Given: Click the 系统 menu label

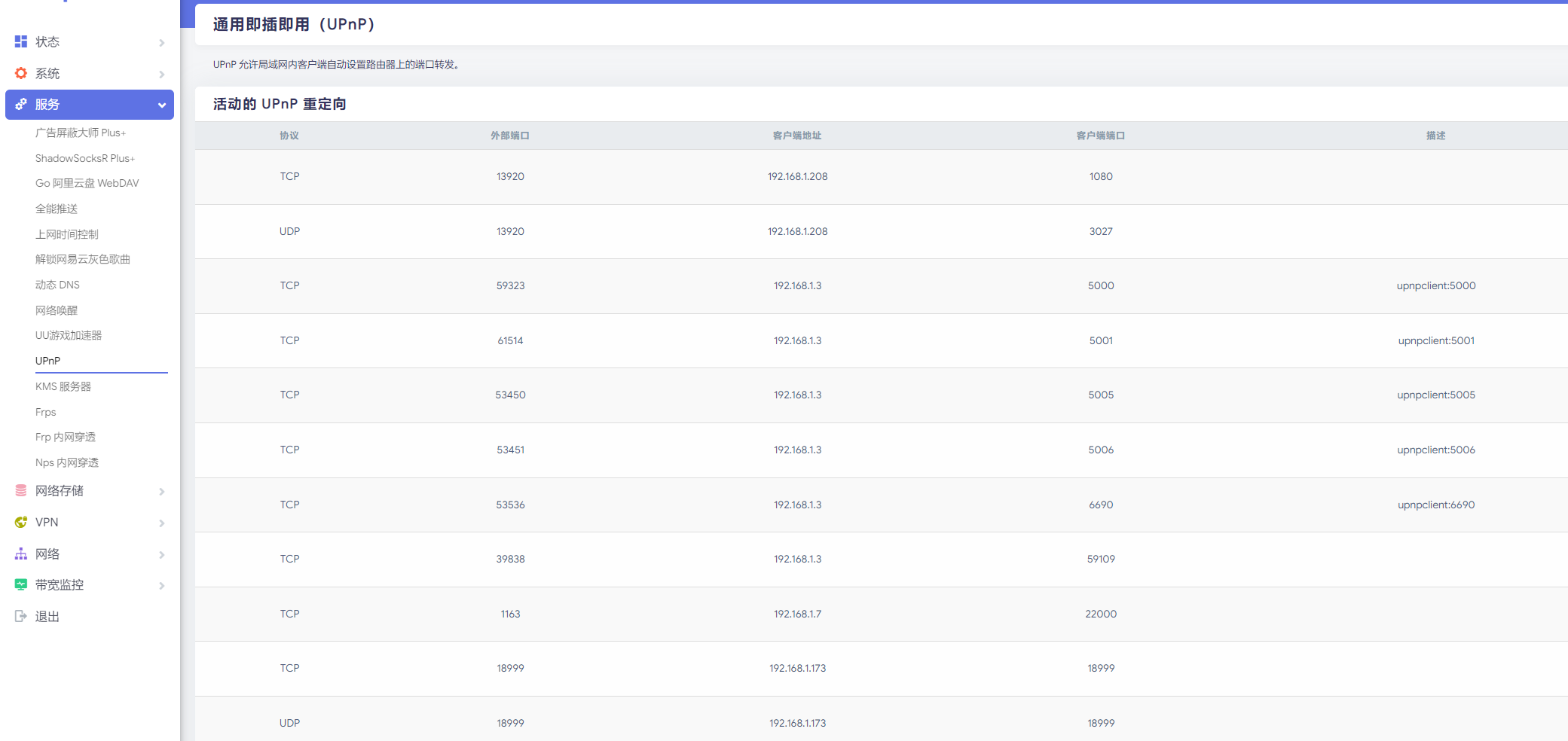Looking at the screenshot, I should [x=47, y=73].
